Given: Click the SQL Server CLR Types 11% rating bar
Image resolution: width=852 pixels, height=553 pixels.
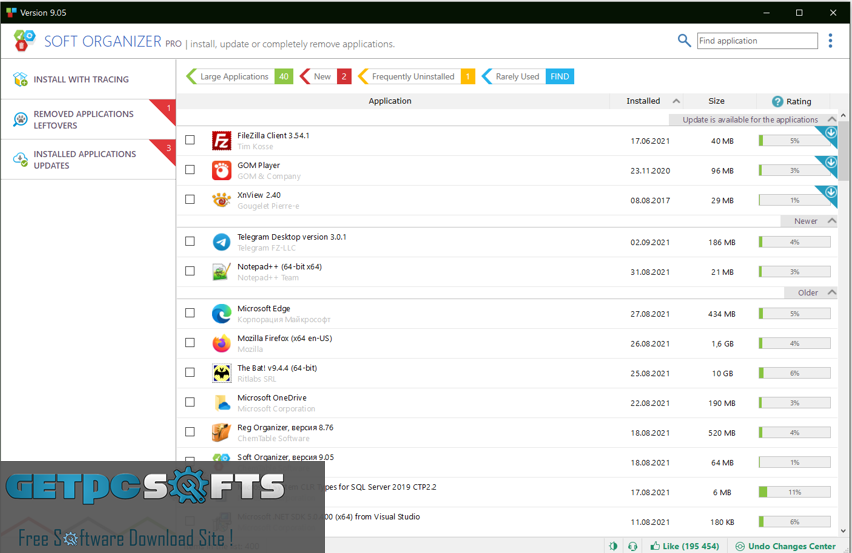Looking at the screenshot, I should [794, 492].
